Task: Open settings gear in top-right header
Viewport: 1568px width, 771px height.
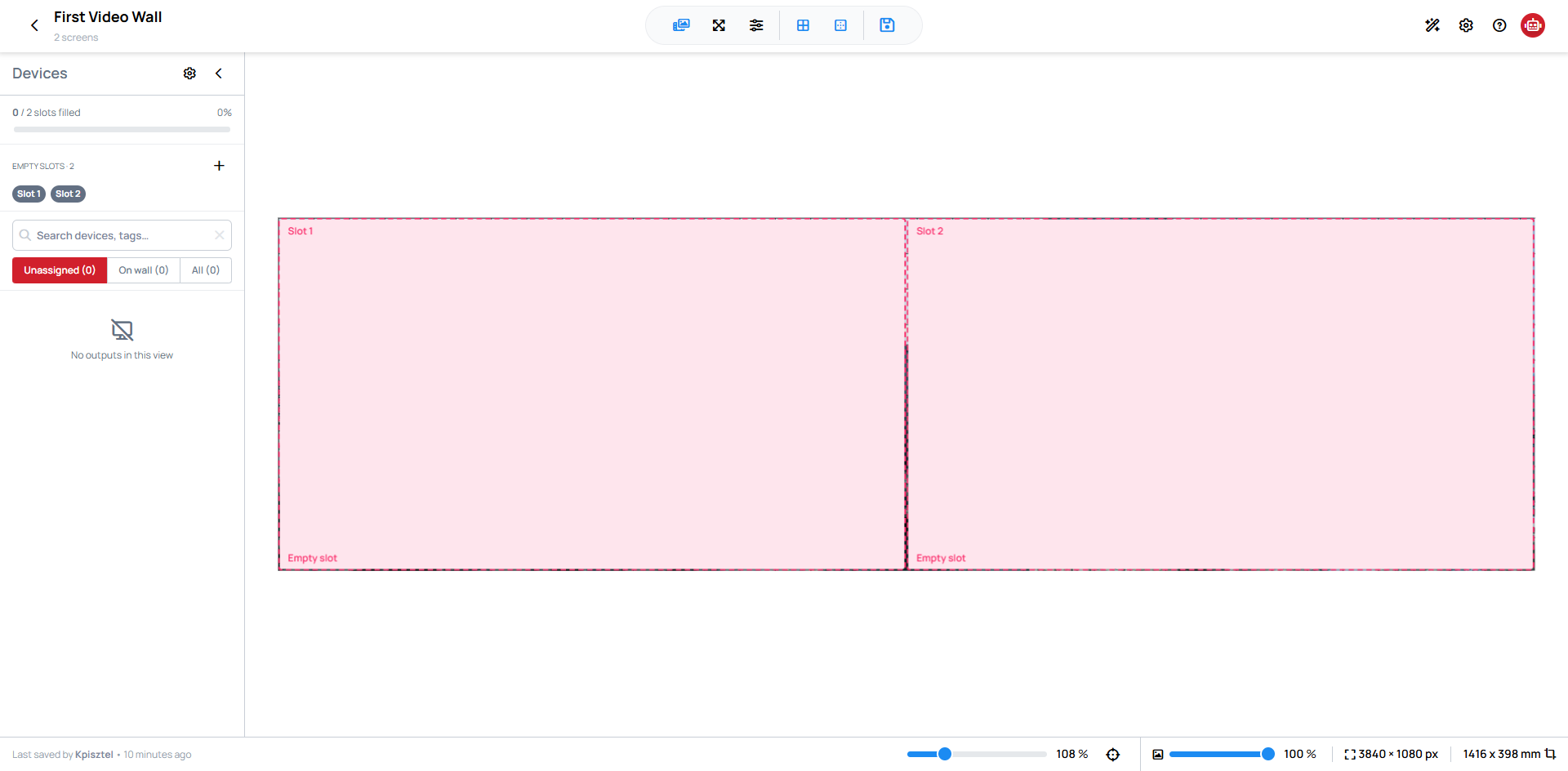Action: pyautogui.click(x=1466, y=25)
